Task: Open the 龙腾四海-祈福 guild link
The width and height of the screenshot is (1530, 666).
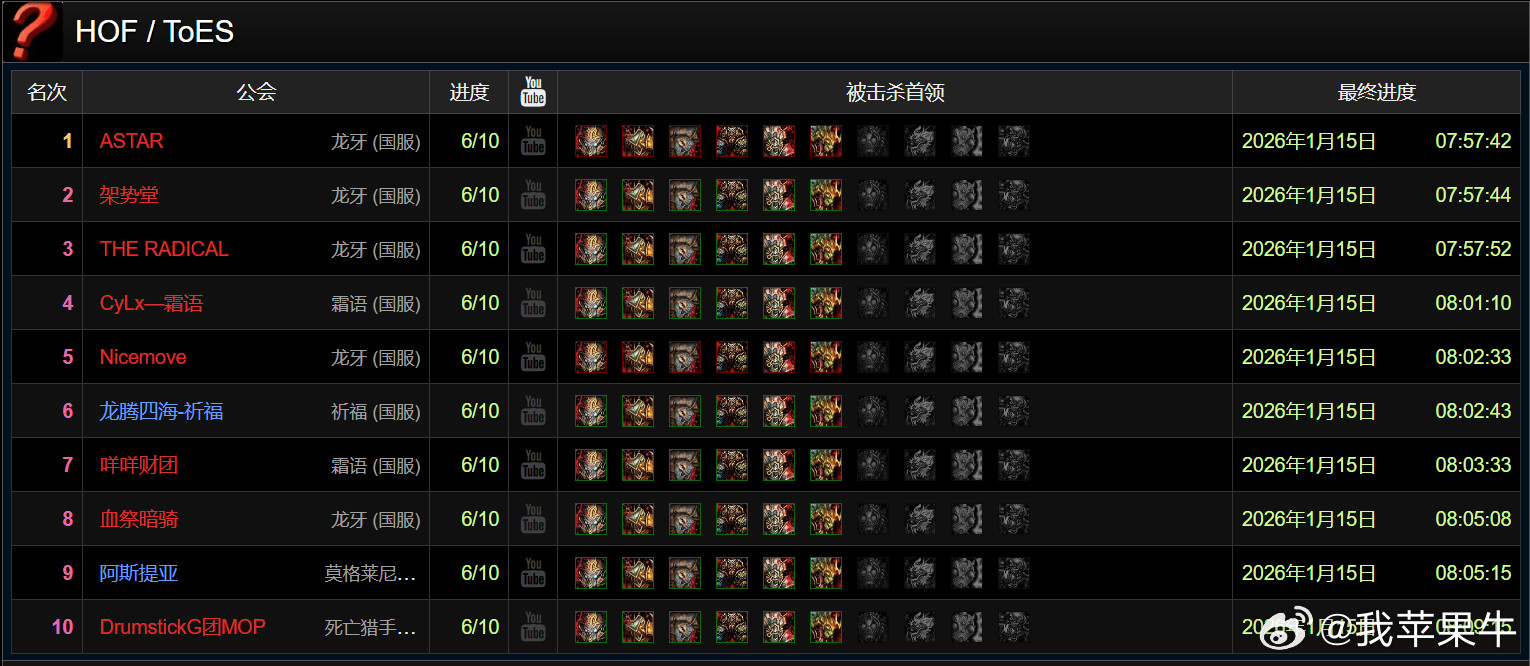Action: (x=161, y=411)
